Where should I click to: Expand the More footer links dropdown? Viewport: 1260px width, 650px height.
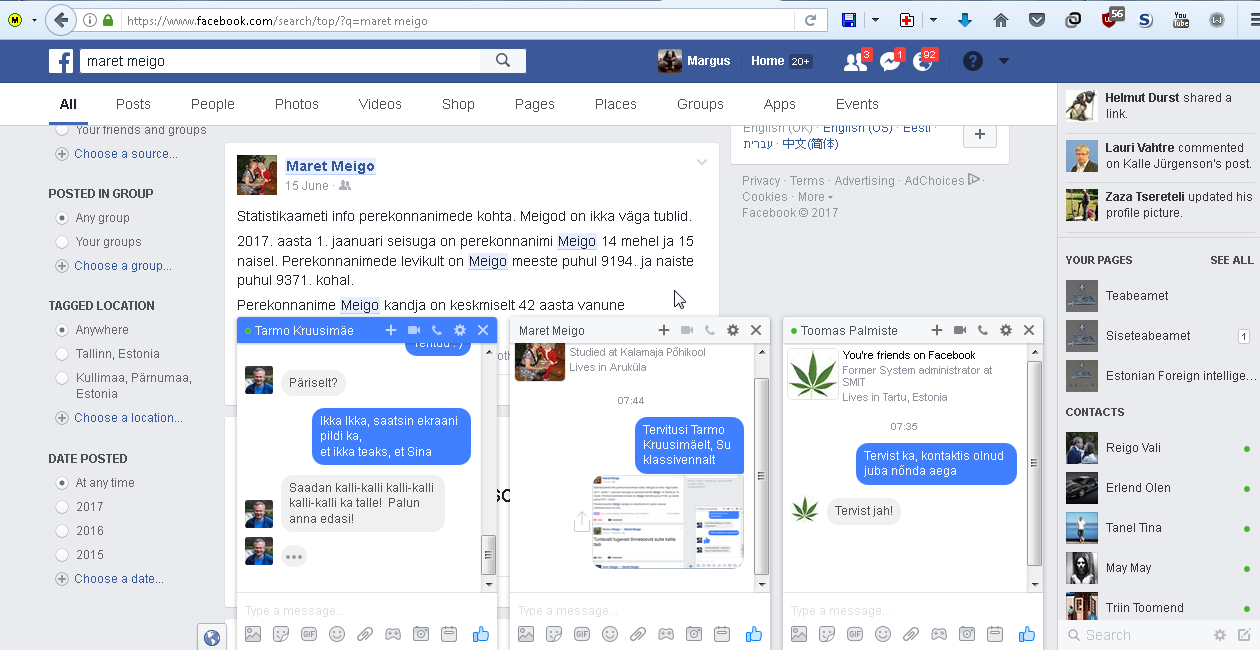(x=815, y=197)
